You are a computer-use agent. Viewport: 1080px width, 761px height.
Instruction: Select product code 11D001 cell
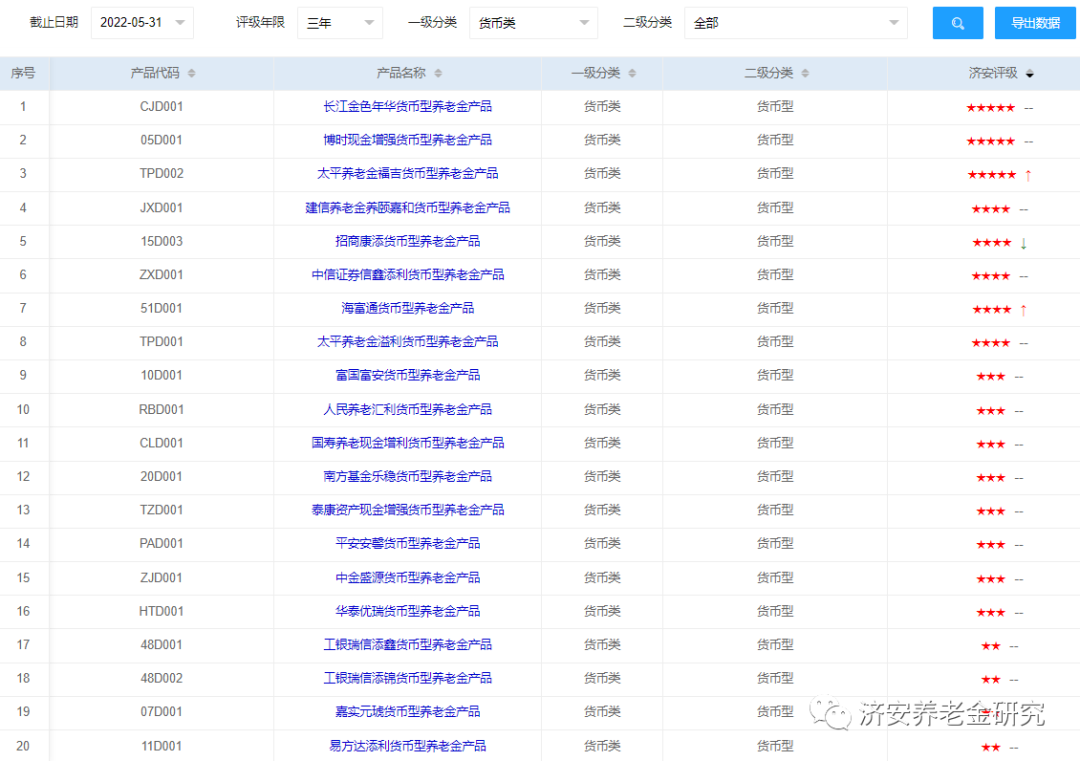[162, 746]
